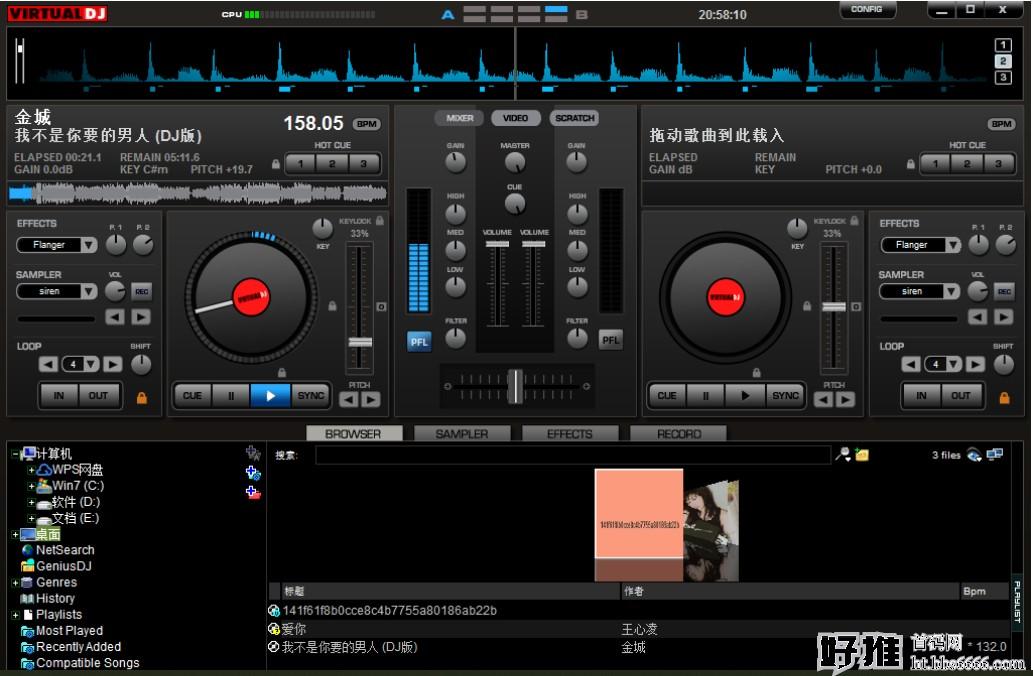Set left deck loop IN point

(x=59, y=396)
